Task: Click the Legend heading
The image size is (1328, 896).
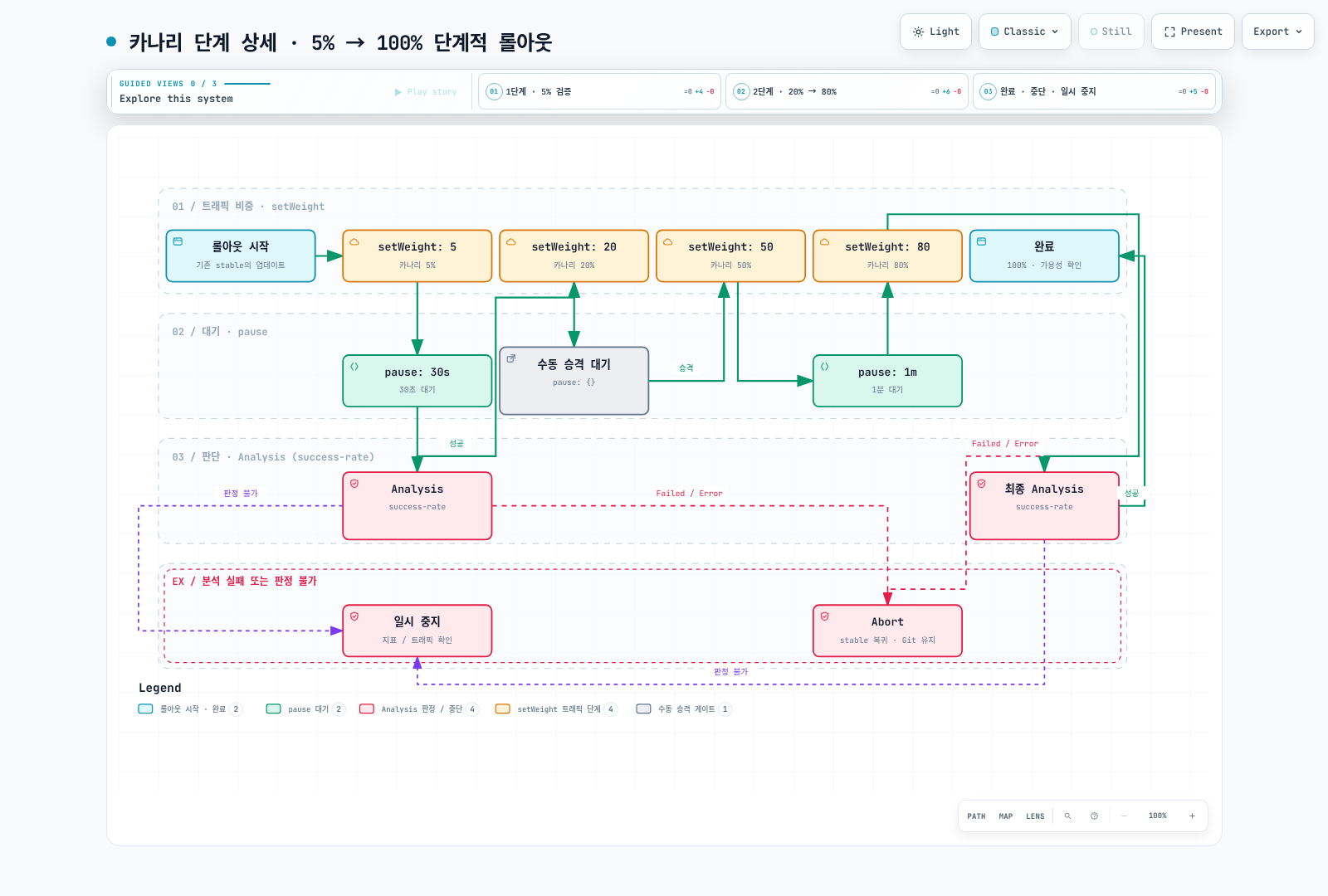Action: click(159, 688)
